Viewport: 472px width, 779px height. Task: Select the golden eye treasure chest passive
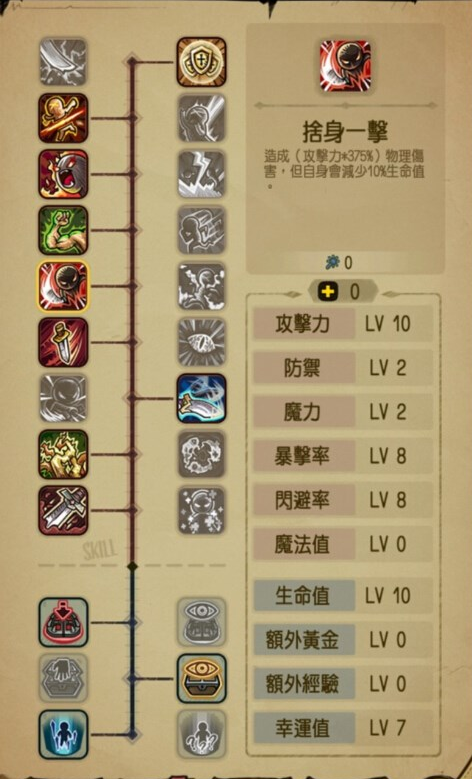201,679
